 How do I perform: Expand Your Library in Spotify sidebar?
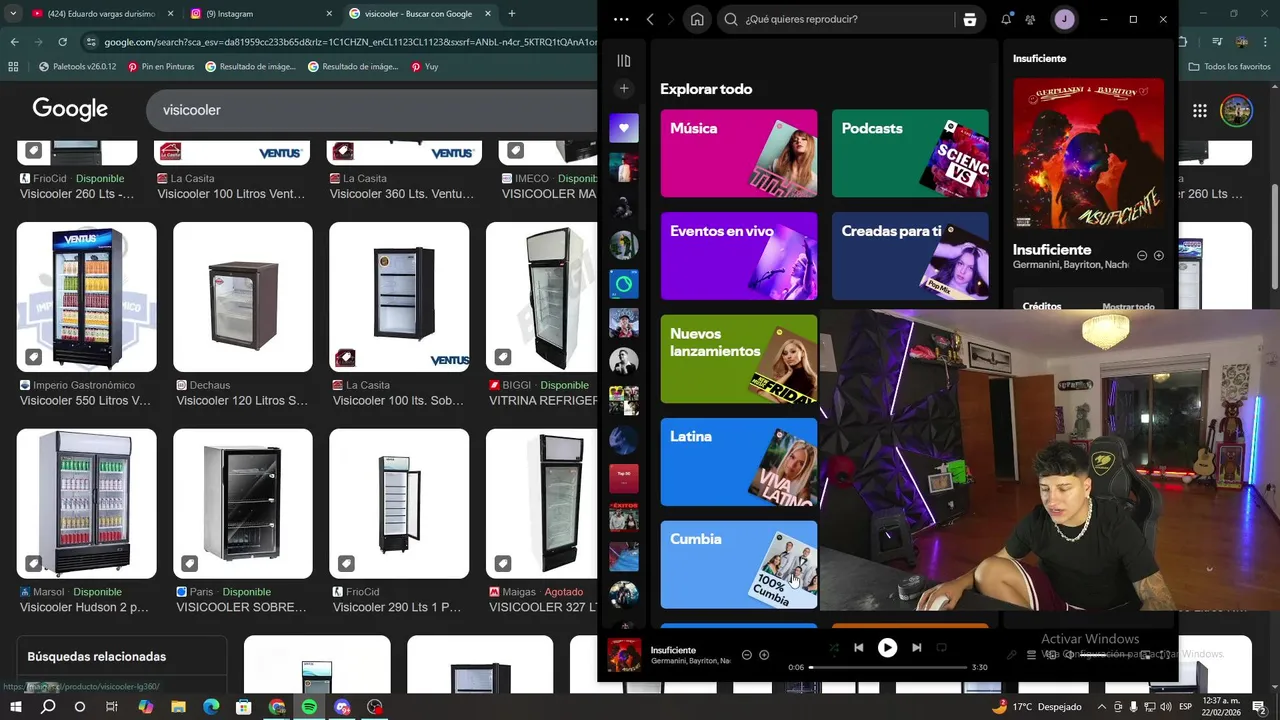(624, 61)
